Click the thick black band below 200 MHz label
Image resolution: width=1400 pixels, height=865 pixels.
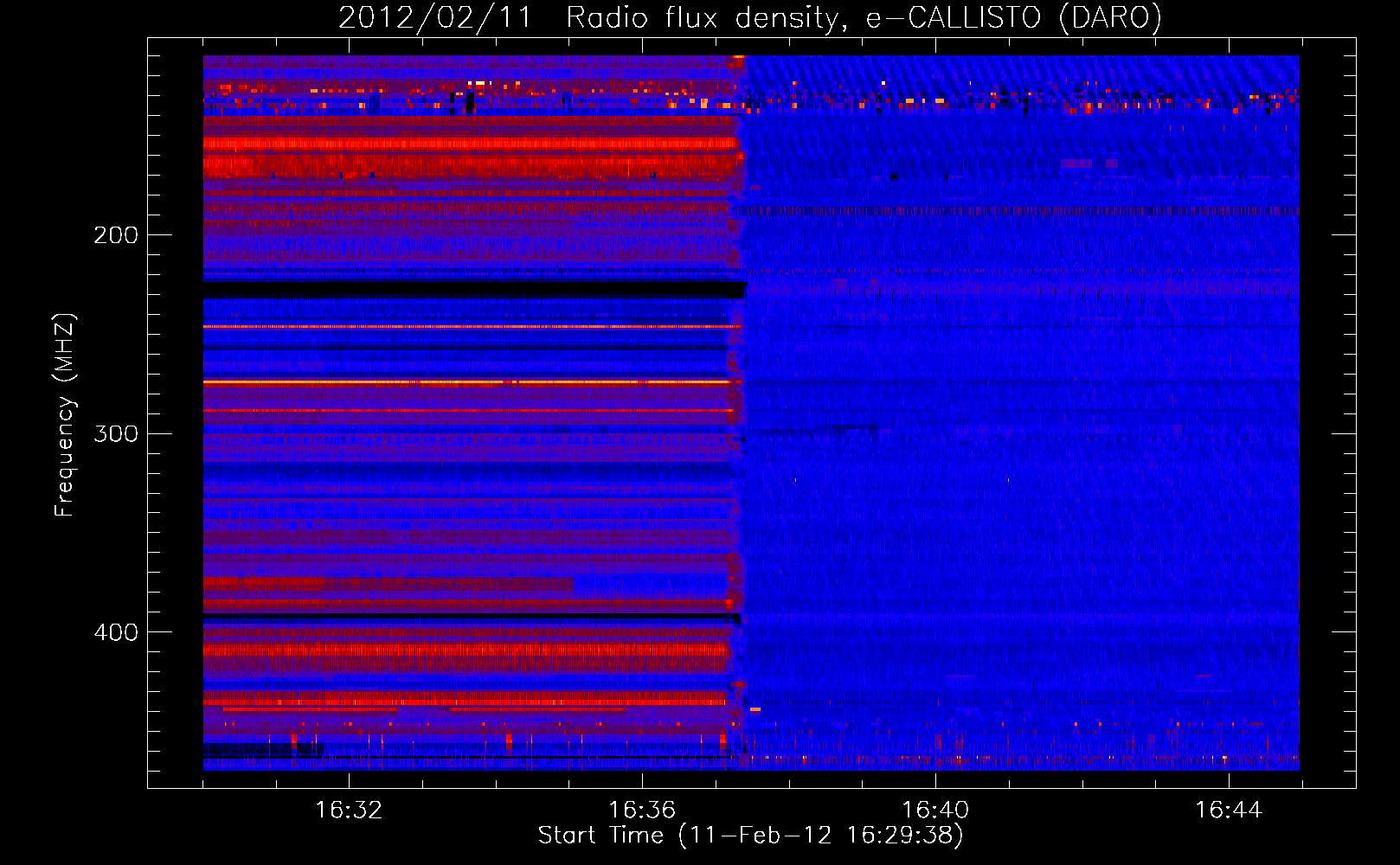click(474, 290)
